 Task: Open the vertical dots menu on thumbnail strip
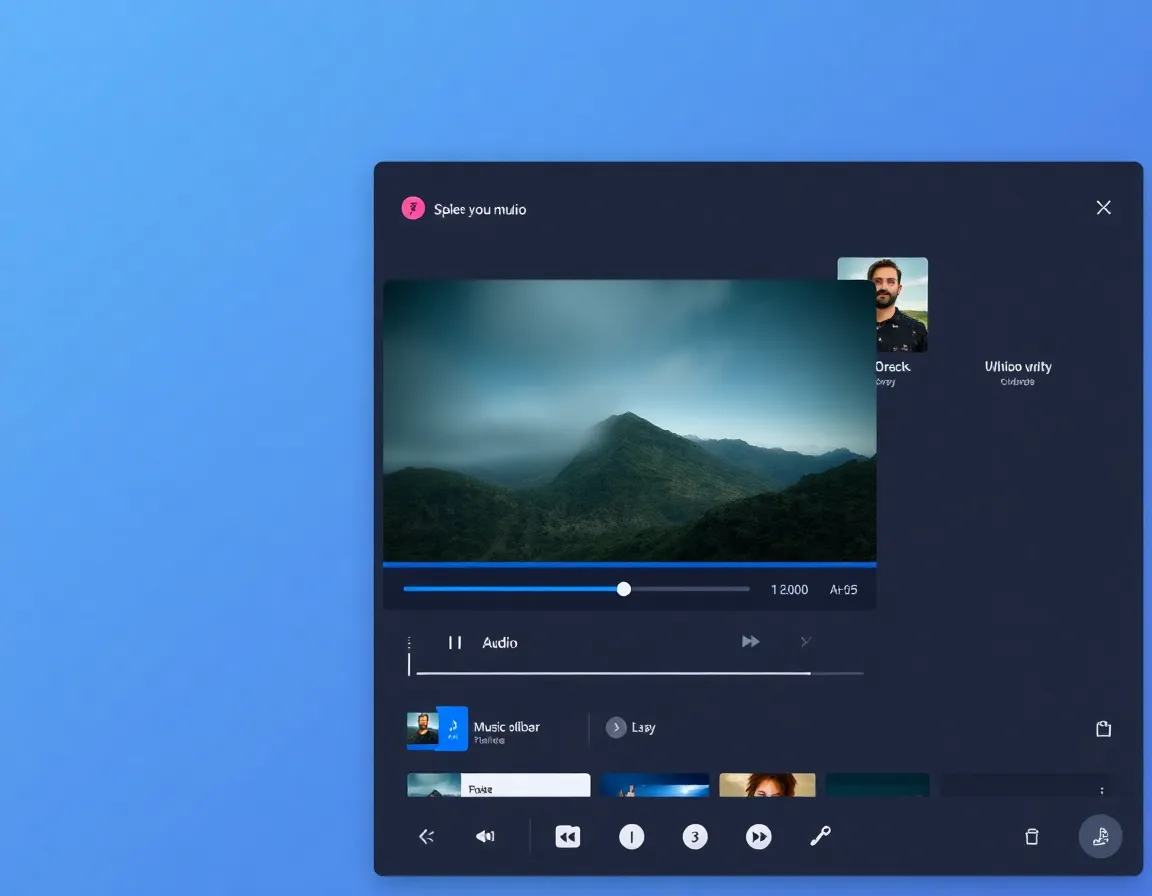[1102, 790]
